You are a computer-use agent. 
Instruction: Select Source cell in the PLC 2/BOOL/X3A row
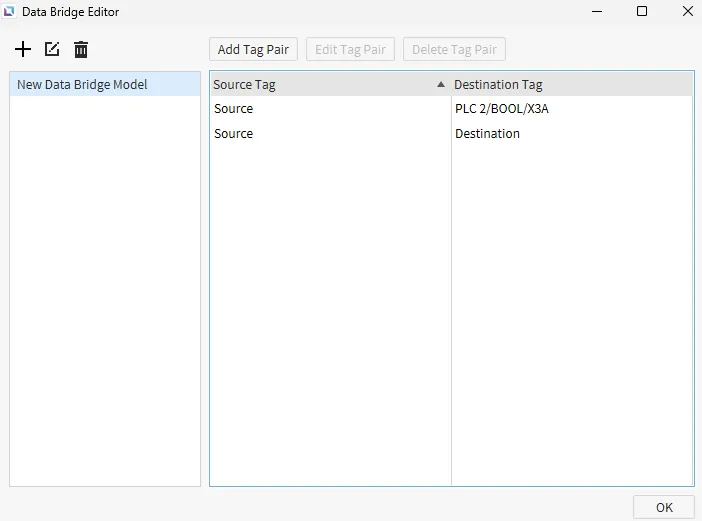(x=234, y=109)
